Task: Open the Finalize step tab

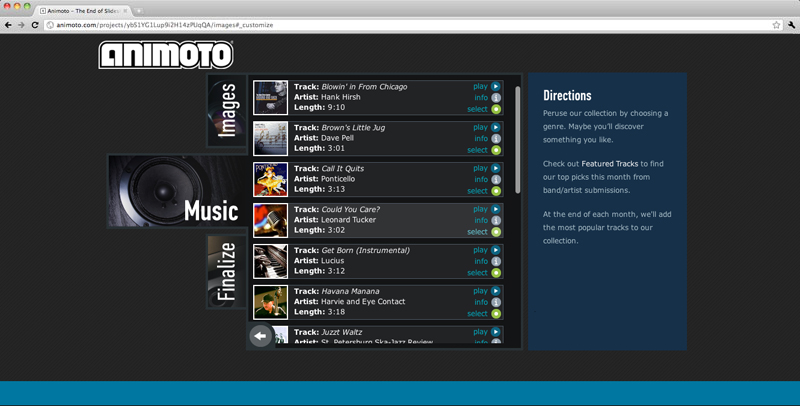Action: coord(227,271)
